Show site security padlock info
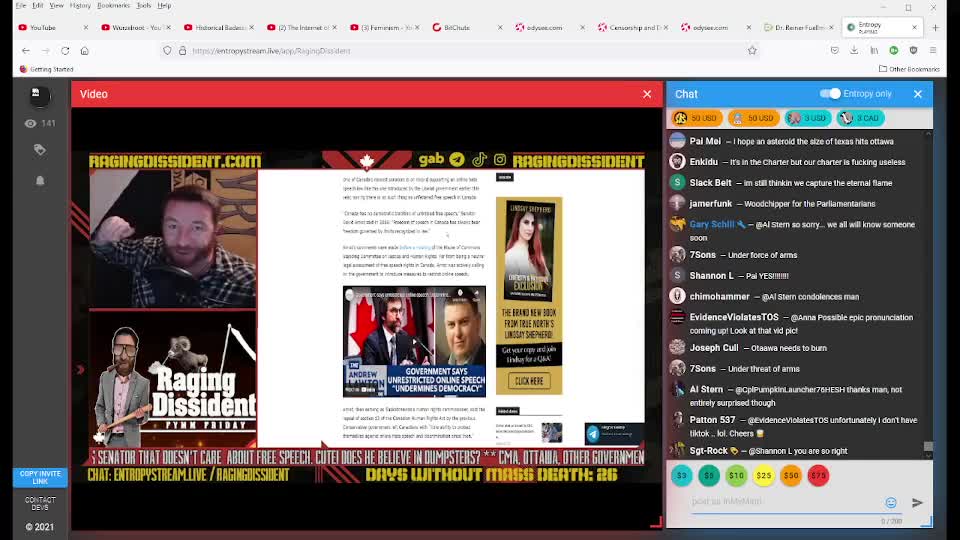Screen dimensions: 960x540 coord(182,51)
